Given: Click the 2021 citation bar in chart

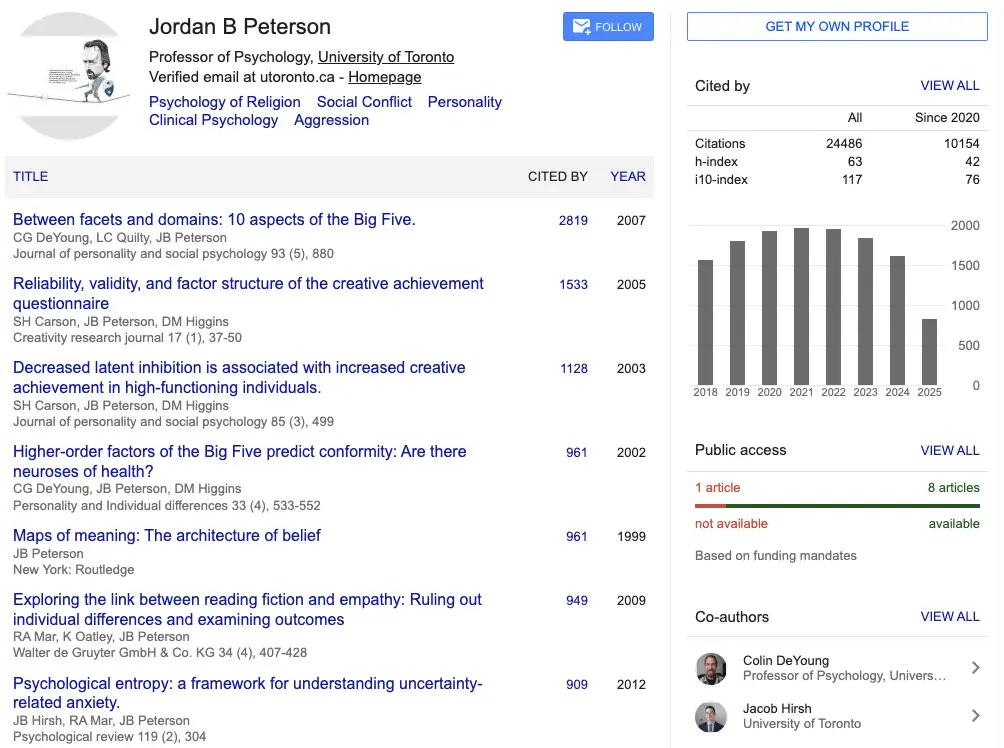Looking at the screenshot, I should [x=801, y=306].
